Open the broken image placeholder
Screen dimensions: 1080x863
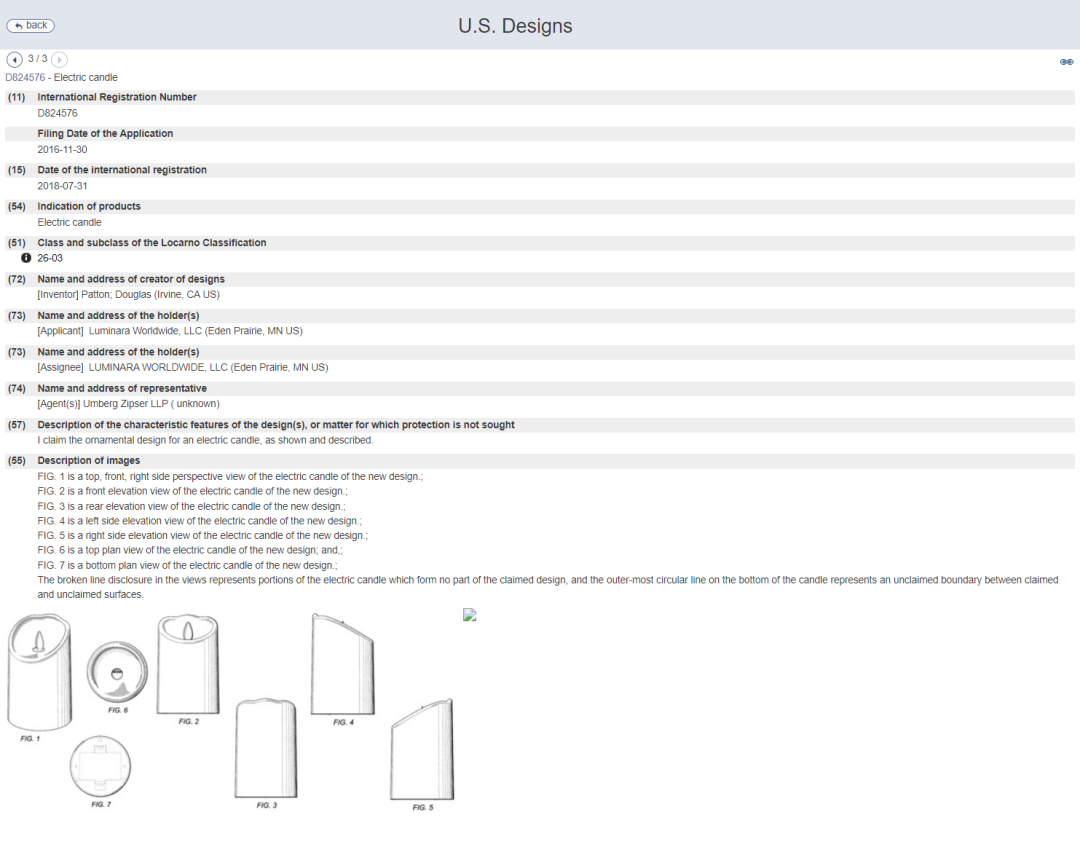click(x=470, y=615)
